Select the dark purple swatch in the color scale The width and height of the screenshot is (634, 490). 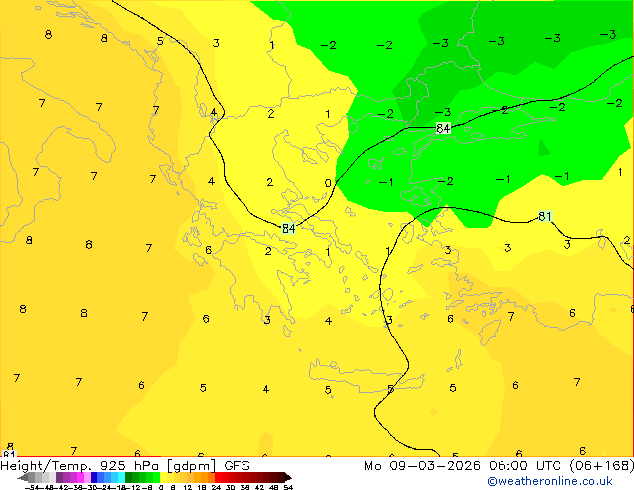coord(59,478)
